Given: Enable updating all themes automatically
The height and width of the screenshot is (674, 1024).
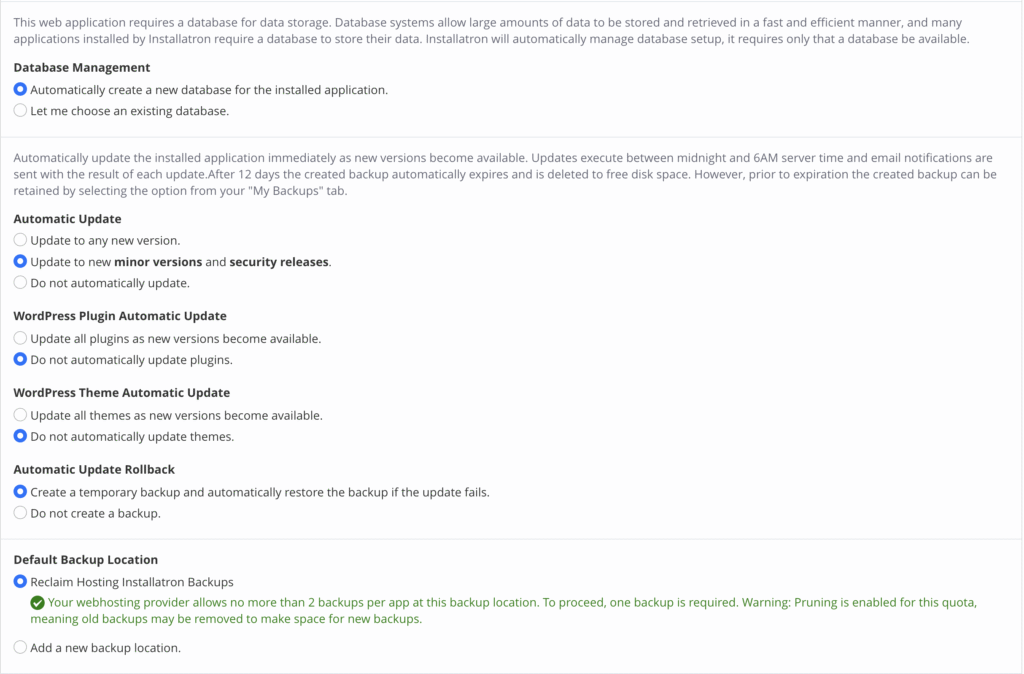Looking at the screenshot, I should pos(21,415).
